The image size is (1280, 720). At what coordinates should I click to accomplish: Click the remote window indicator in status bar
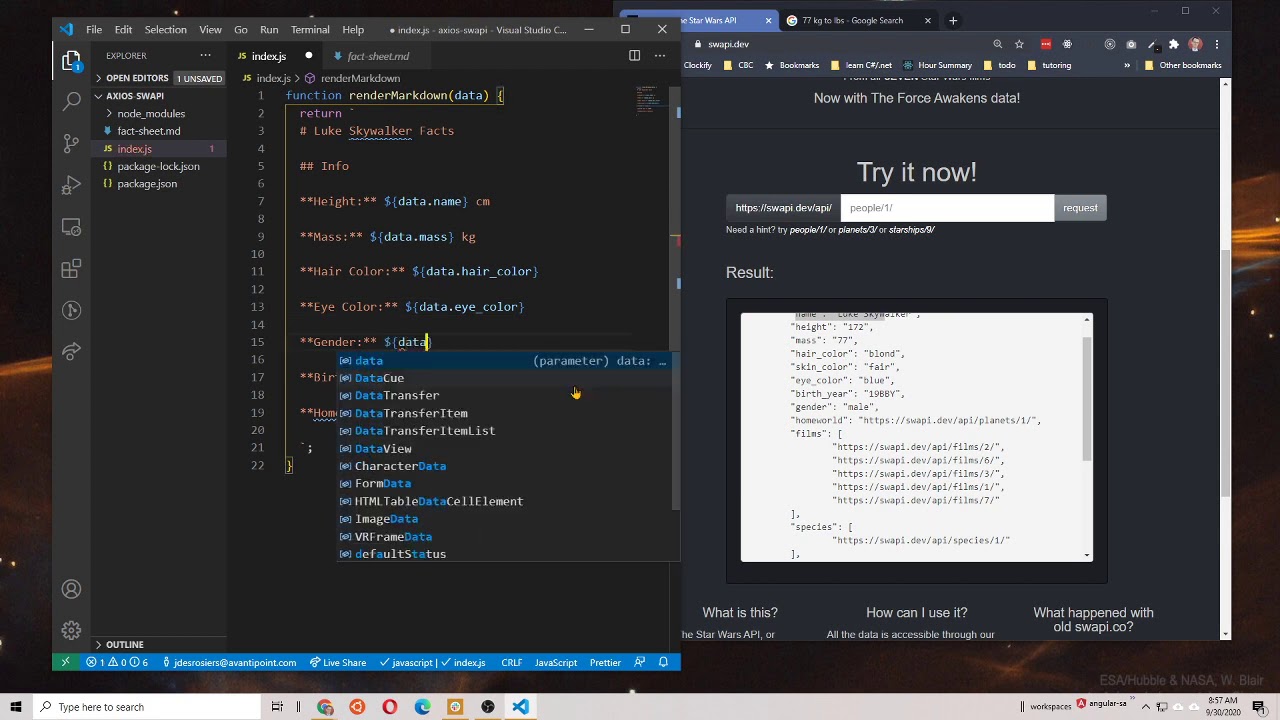coord(65,662)
